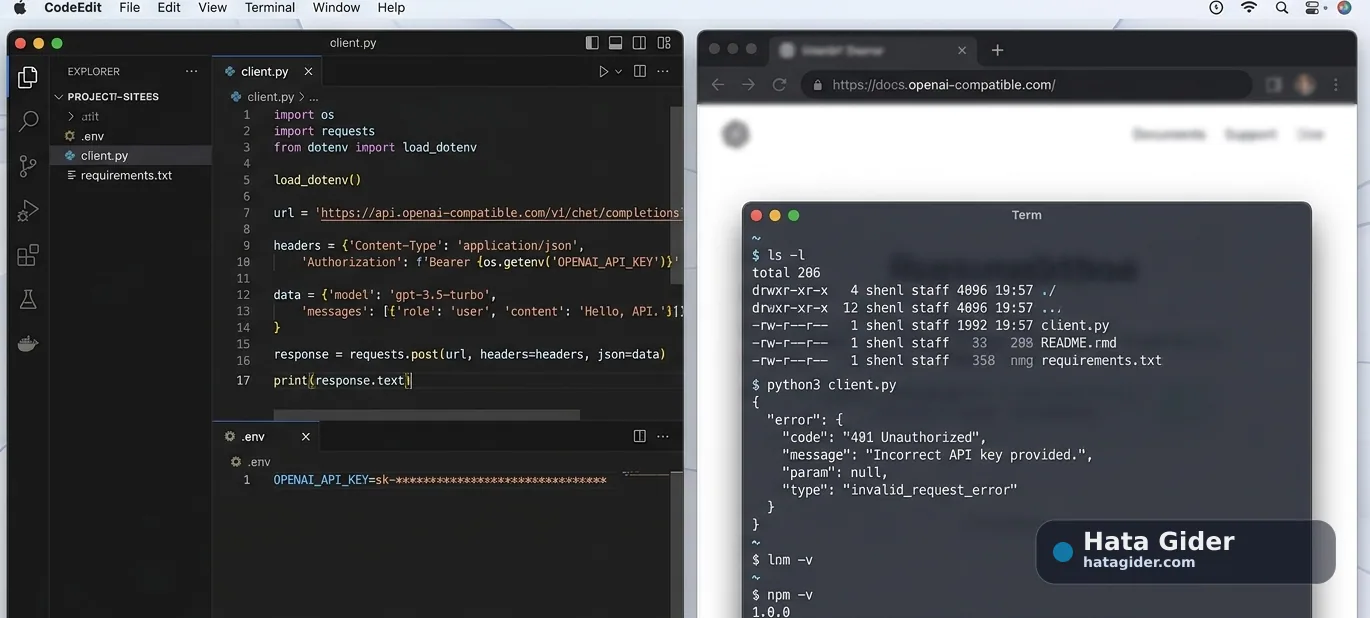The image size is (1370, 618).
Task: Open more actions for .env editor
Action: click(x=663, y=436)
